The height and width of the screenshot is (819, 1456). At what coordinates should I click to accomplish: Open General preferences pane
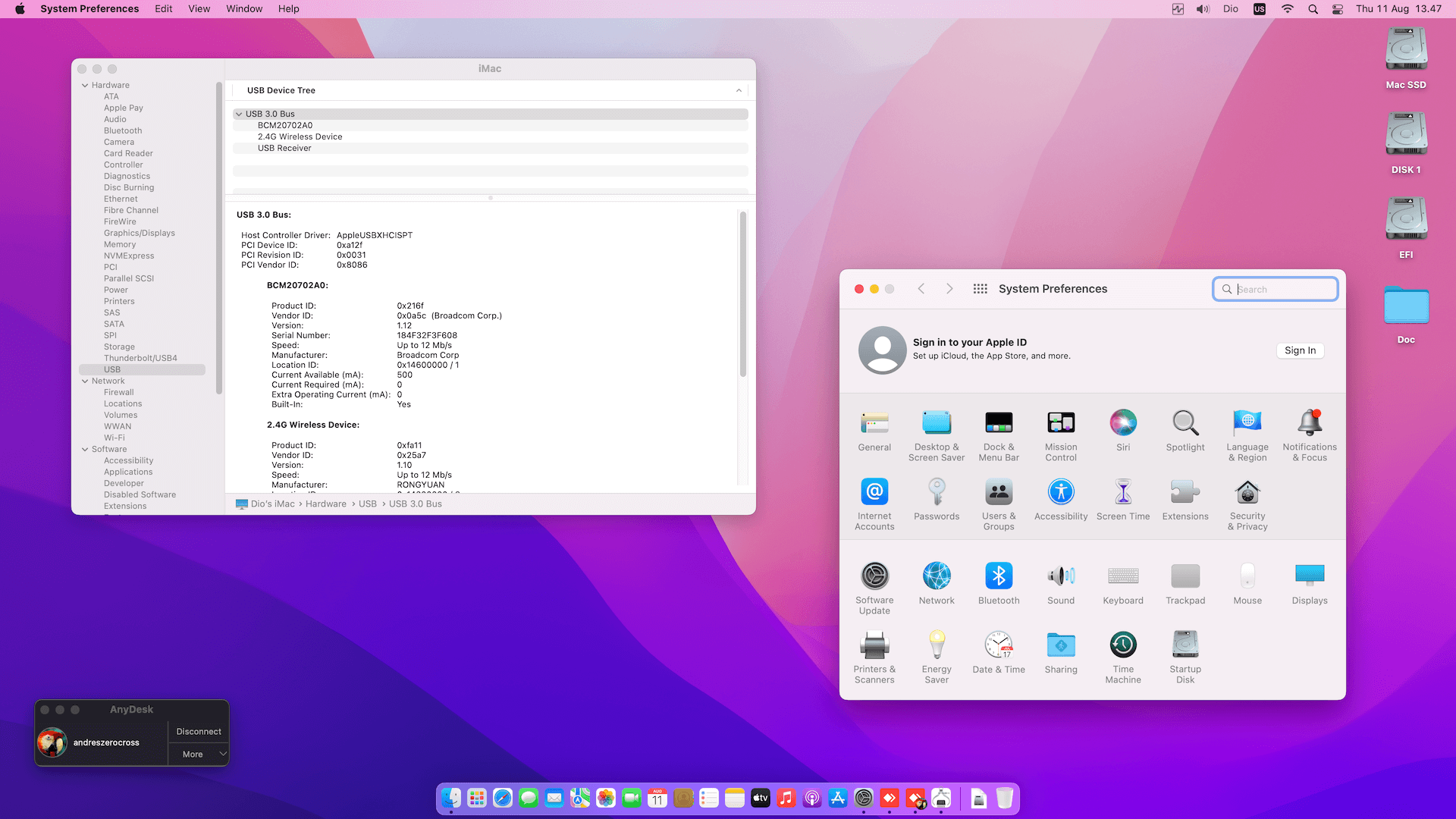tap(874, 431)
